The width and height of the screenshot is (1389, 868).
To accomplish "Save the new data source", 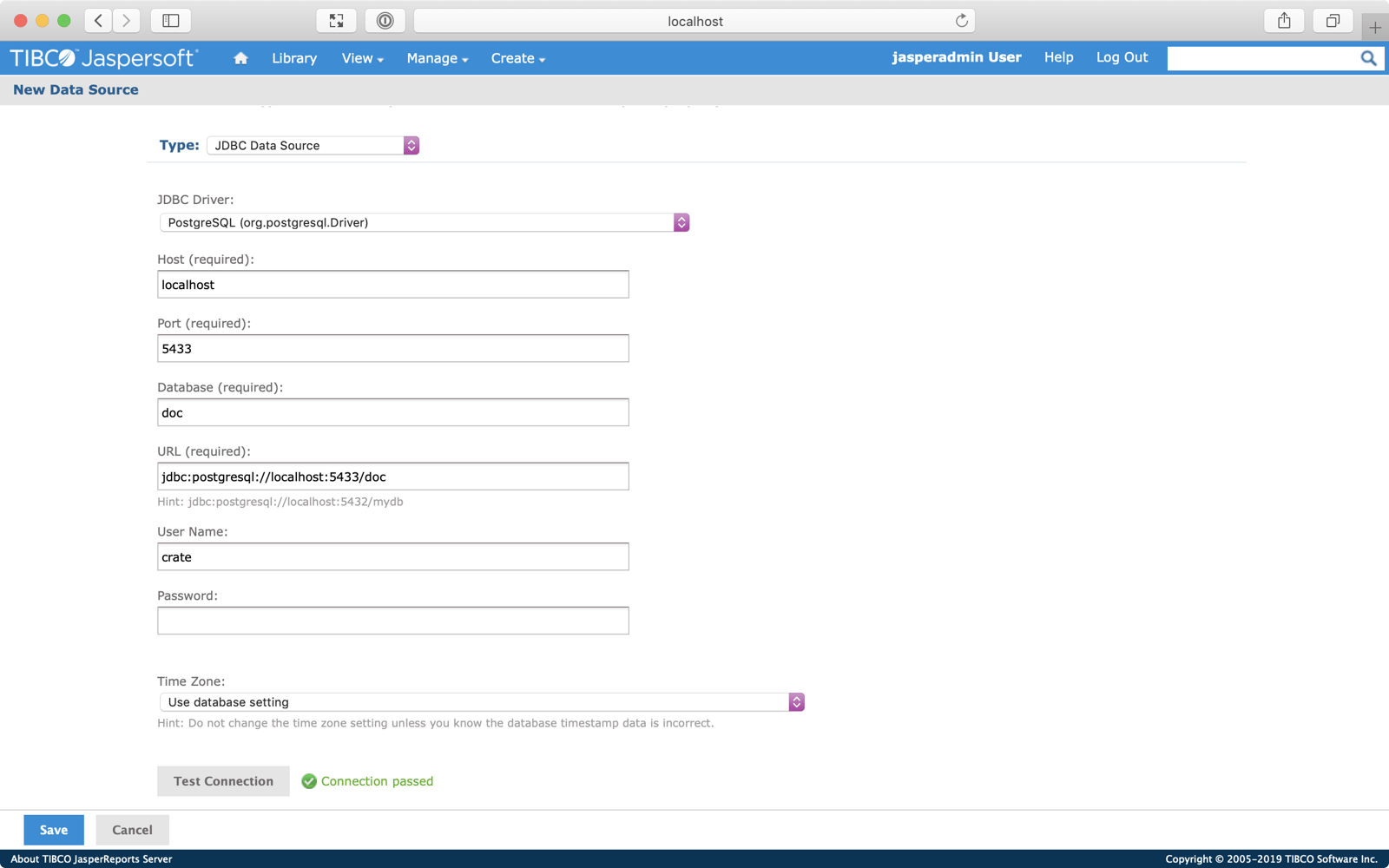I will tap(54, 830).
